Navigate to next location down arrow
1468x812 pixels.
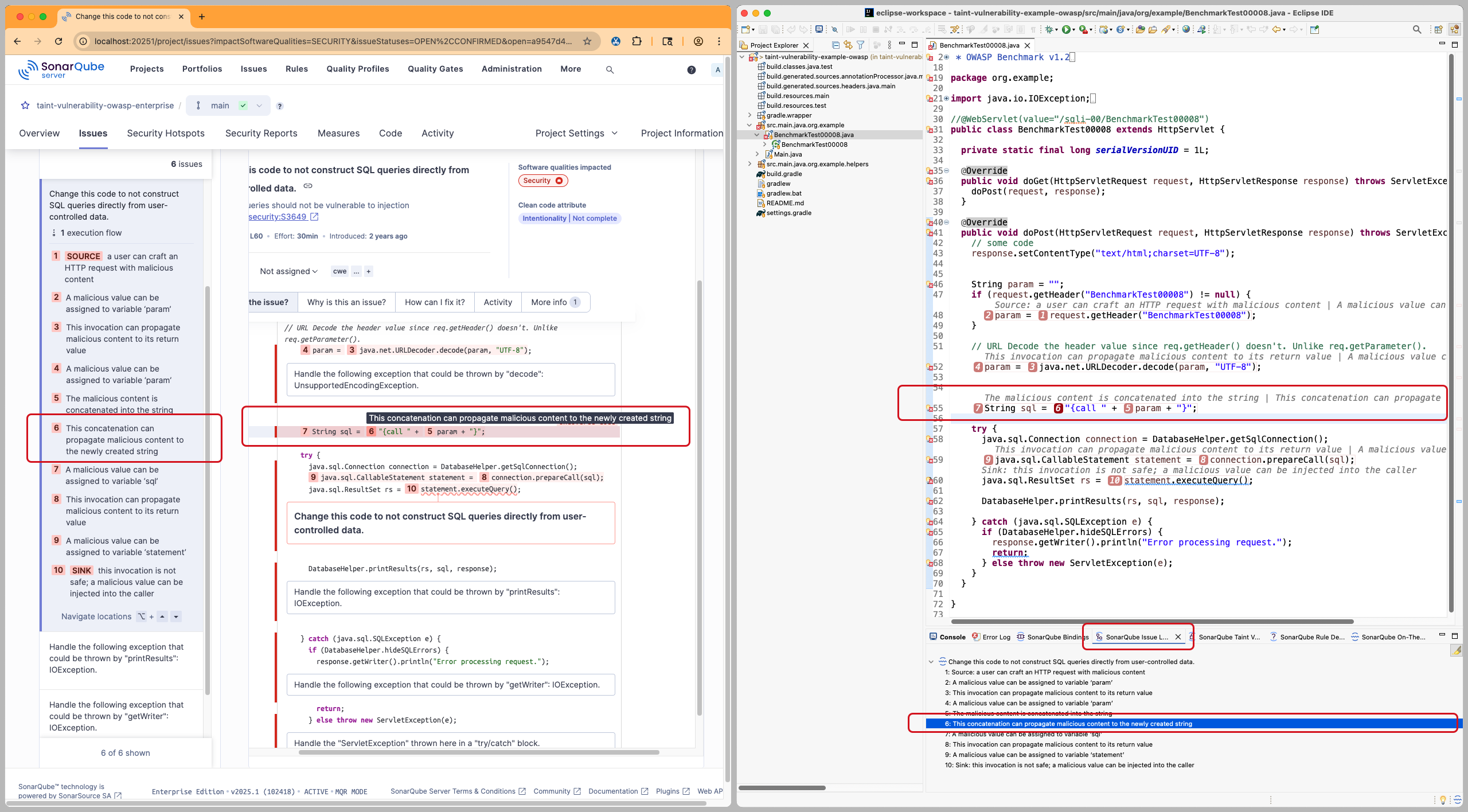[176, 616]
